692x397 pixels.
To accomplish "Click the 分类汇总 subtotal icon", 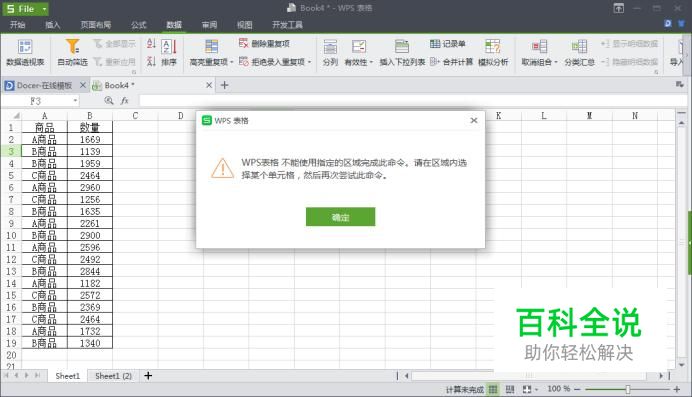I will click(579, 47).
